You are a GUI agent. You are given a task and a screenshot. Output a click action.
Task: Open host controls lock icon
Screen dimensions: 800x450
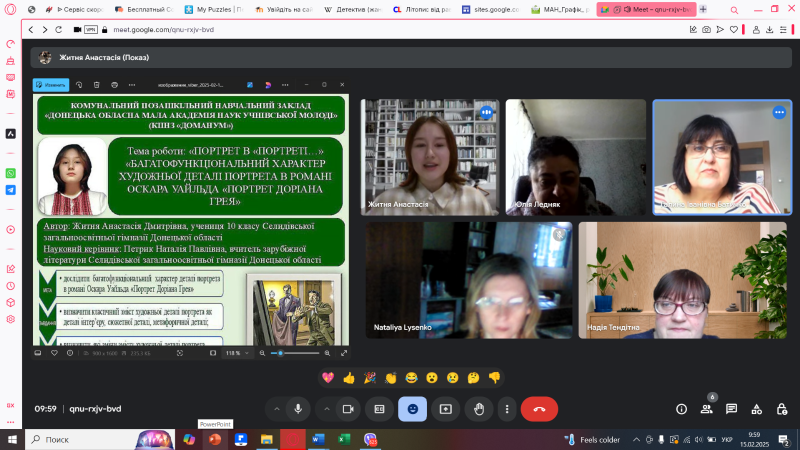click(781, 408)
